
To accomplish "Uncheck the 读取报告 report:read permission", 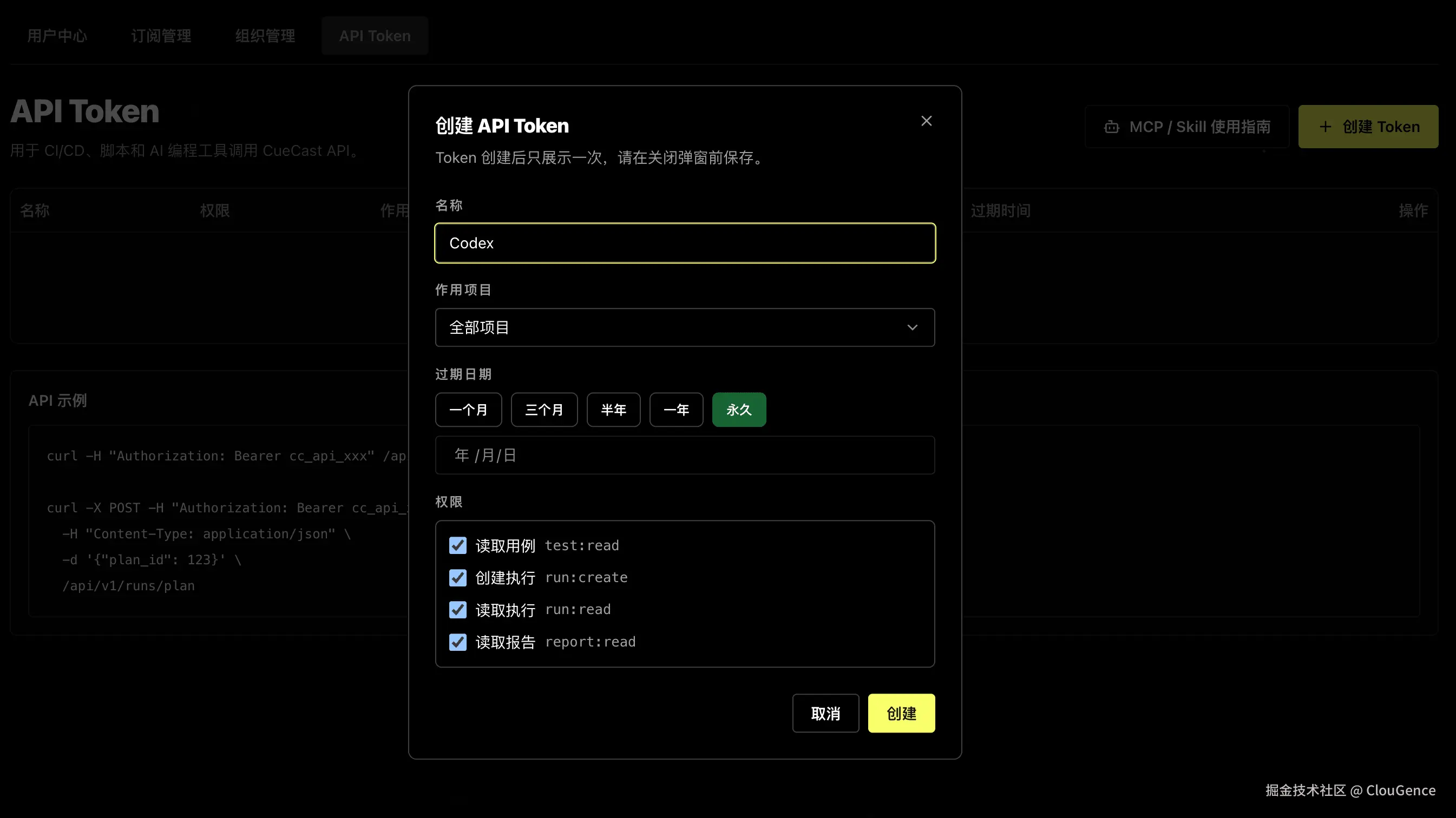I will pos(458,642).
